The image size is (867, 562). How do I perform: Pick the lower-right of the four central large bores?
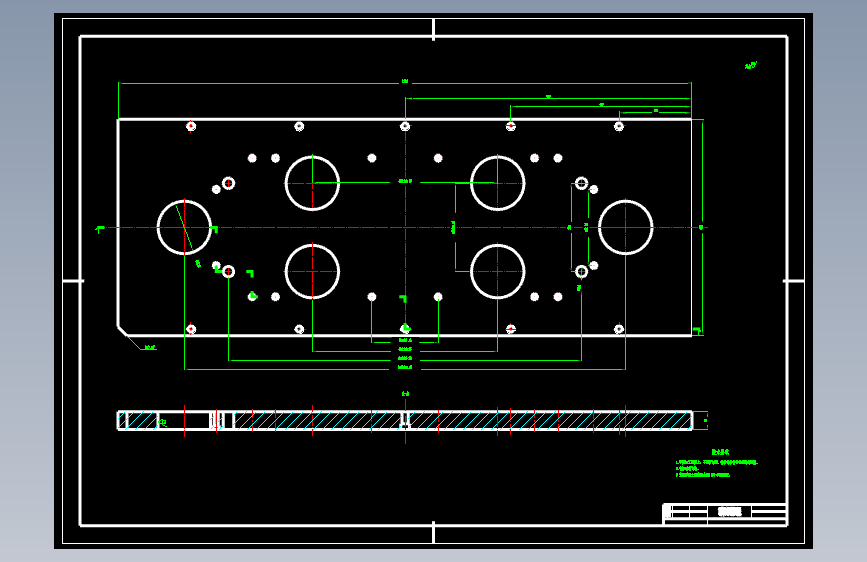(x=498, y=272)
